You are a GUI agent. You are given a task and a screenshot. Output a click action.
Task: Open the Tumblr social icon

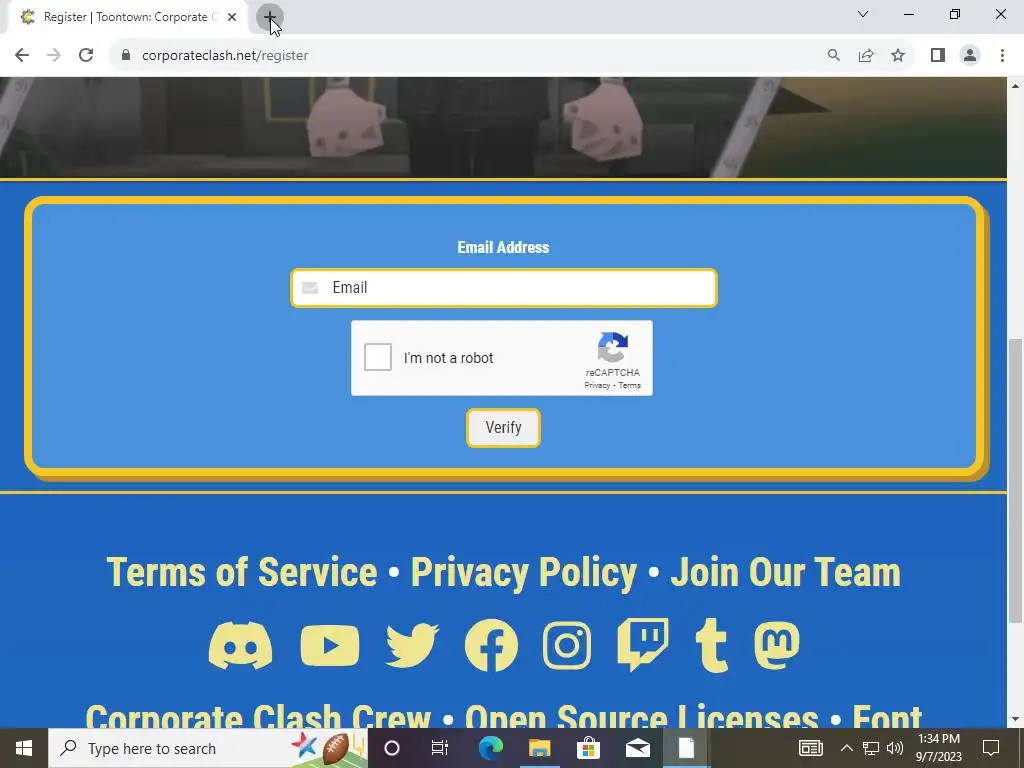(711, 645)
